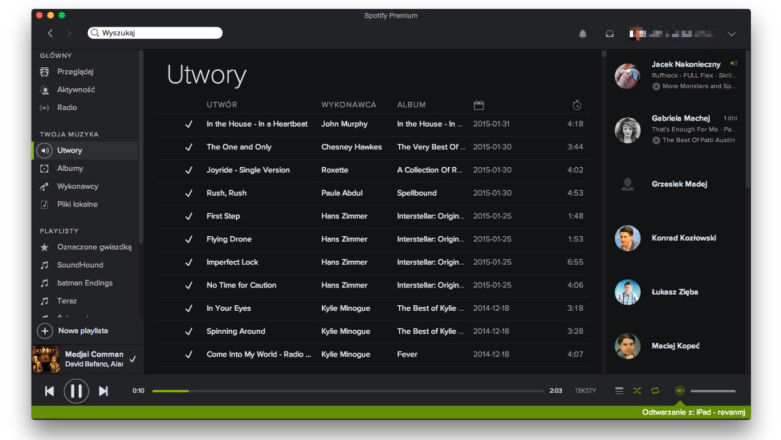Open TEKSTY lyrics button
781x440 pixels.
[x=585, y=391]
